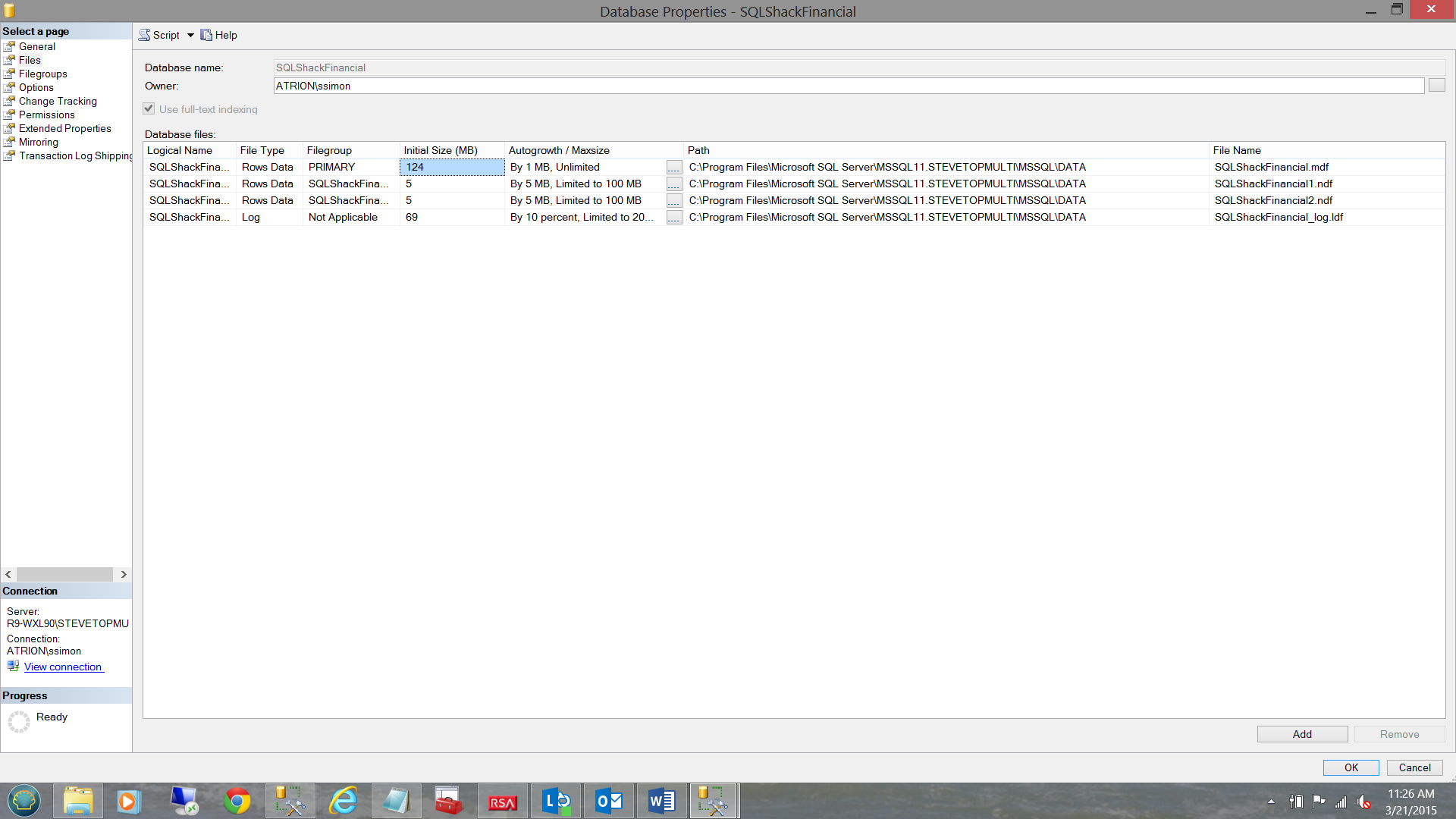Click the Owner input field
The width and height of the screenshot is (1456, 819).
(848, 86)
